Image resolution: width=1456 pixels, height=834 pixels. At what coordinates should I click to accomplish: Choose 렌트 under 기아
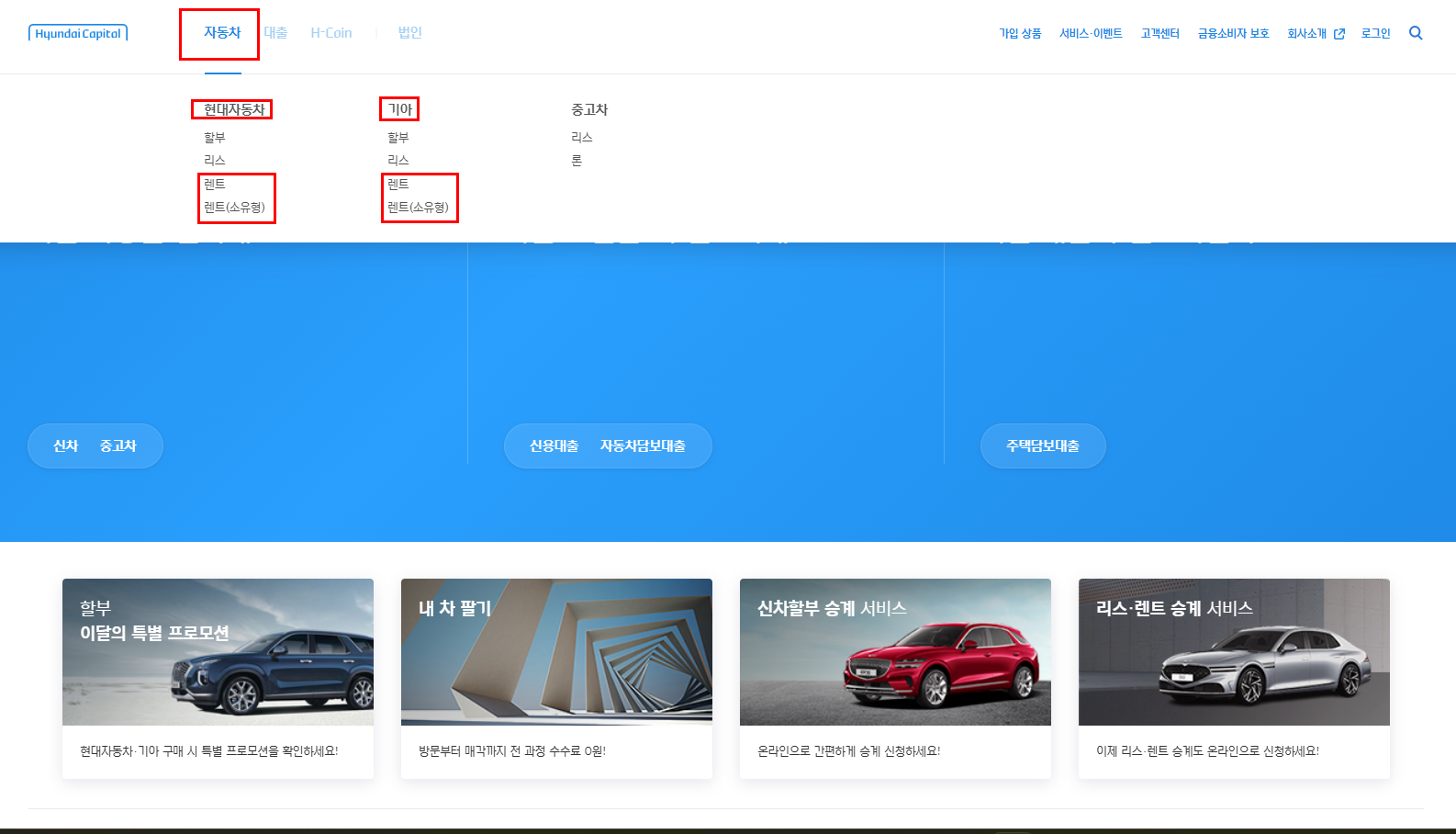[x=398, y=185]
